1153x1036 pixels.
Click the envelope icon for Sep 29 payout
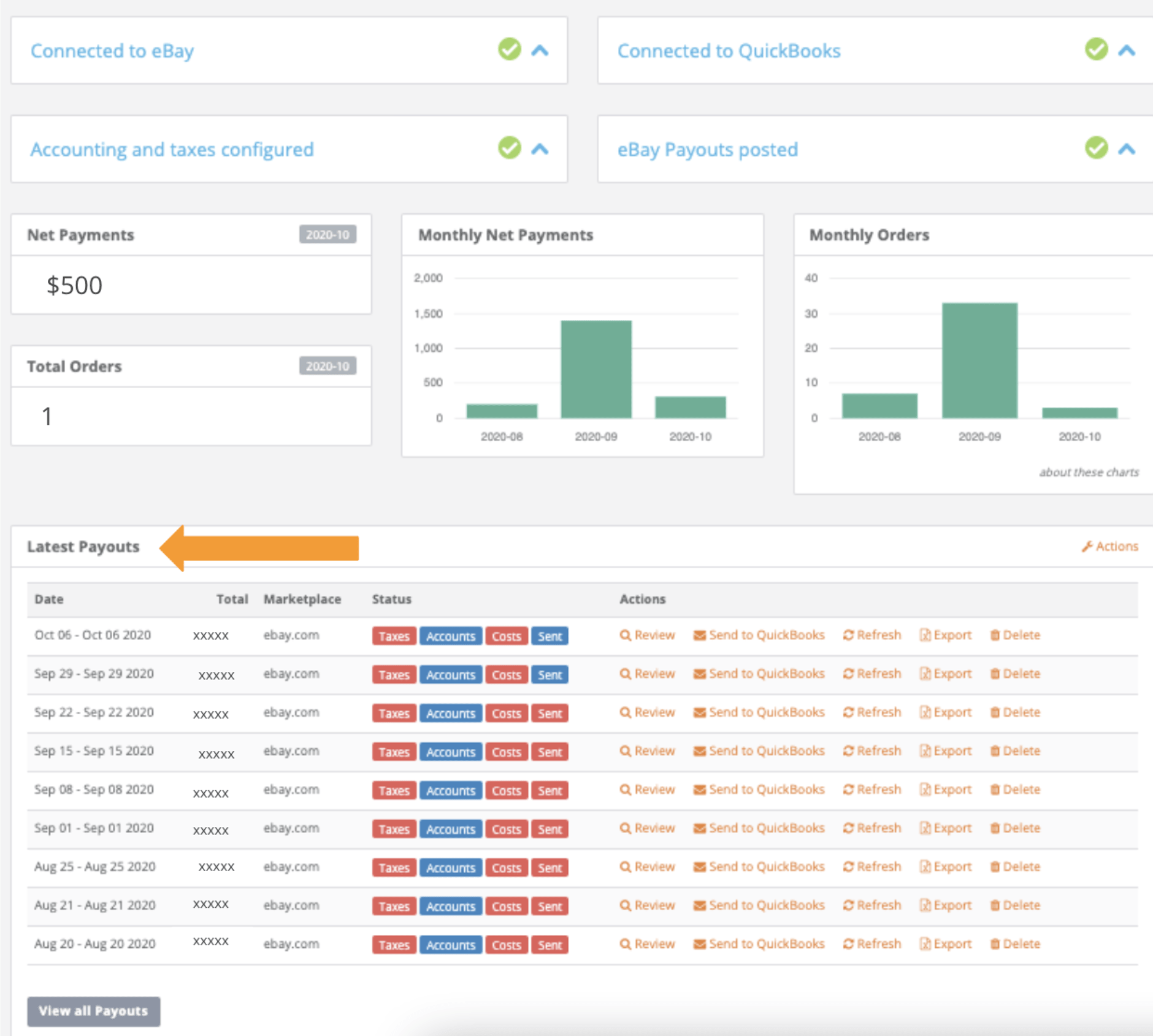pyautogui.click(x=699, y=674)
